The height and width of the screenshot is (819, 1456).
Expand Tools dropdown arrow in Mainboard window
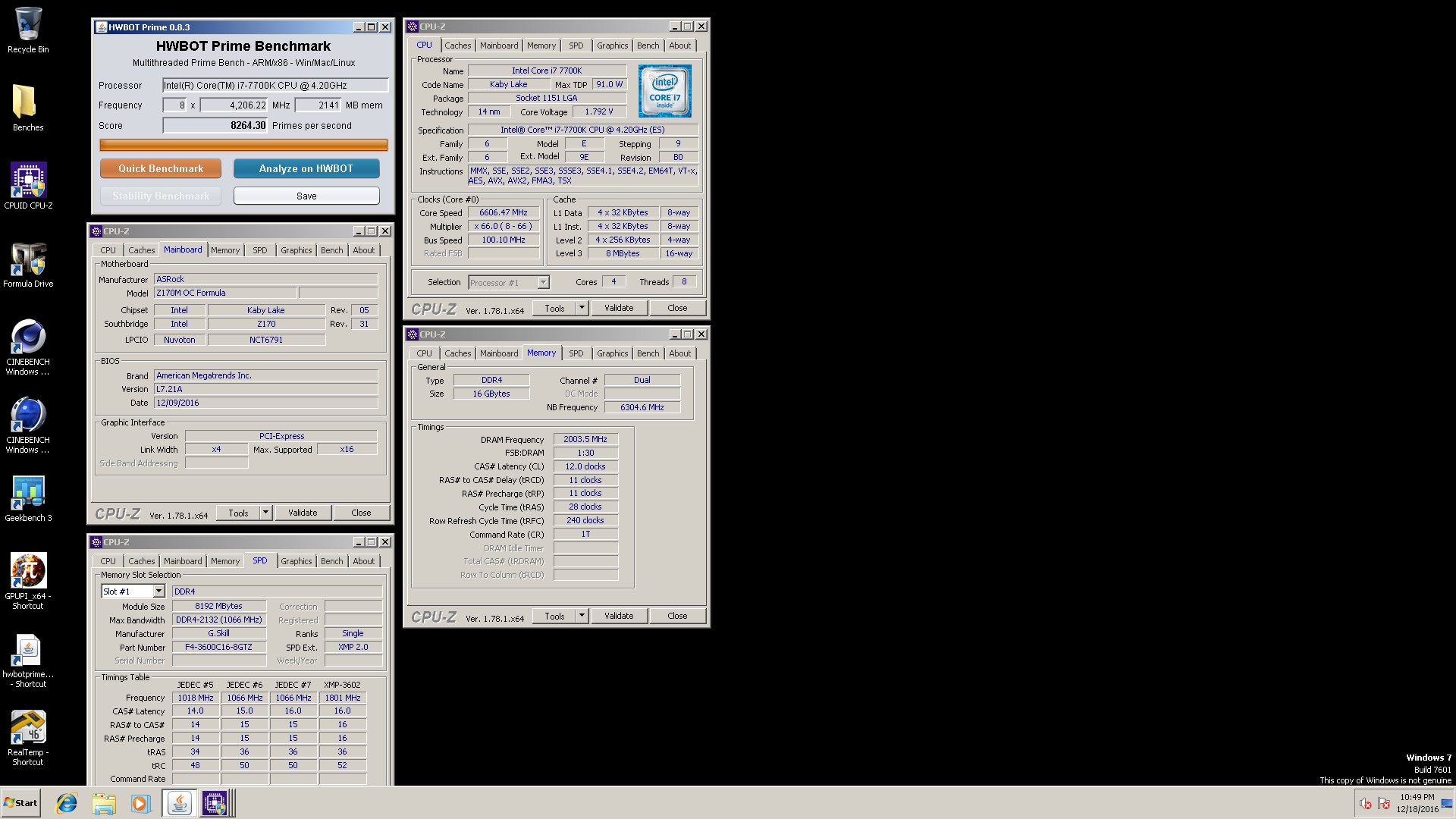pyautogui.click(x=265, y=513)
